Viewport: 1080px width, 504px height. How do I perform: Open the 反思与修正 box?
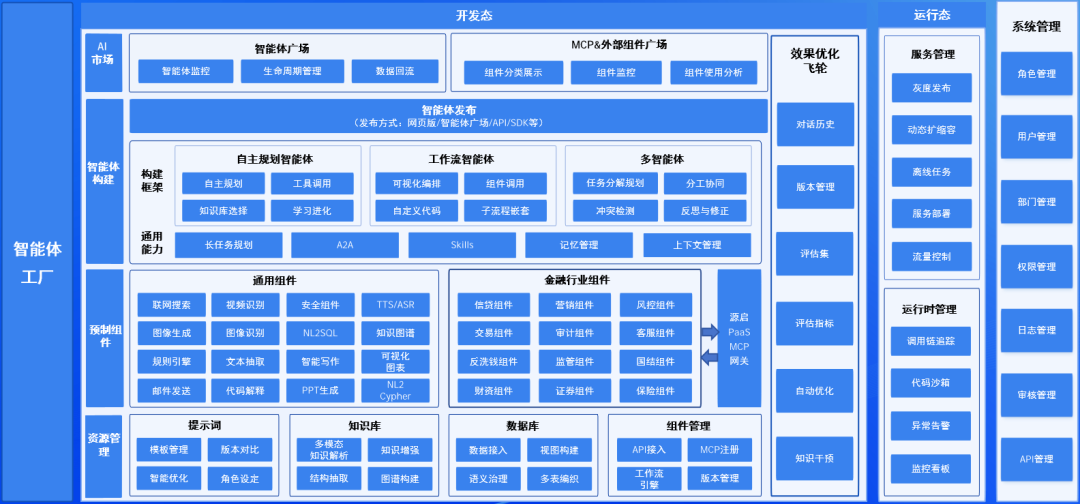click(705, 211)
